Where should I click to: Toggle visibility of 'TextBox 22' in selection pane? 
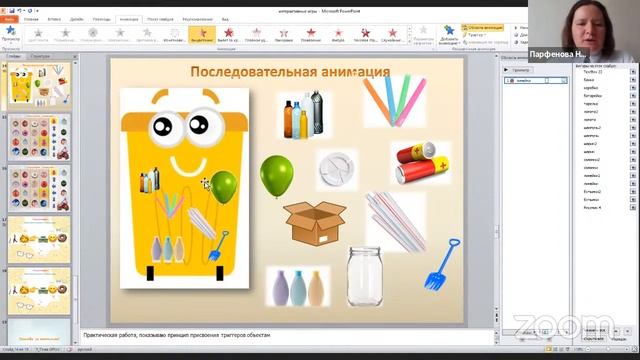pos(633,72)
